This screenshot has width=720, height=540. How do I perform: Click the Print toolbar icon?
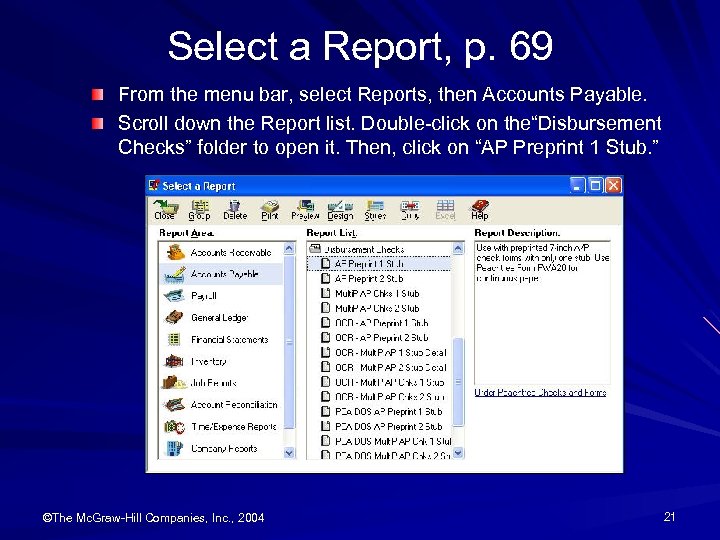click(270, 210)
